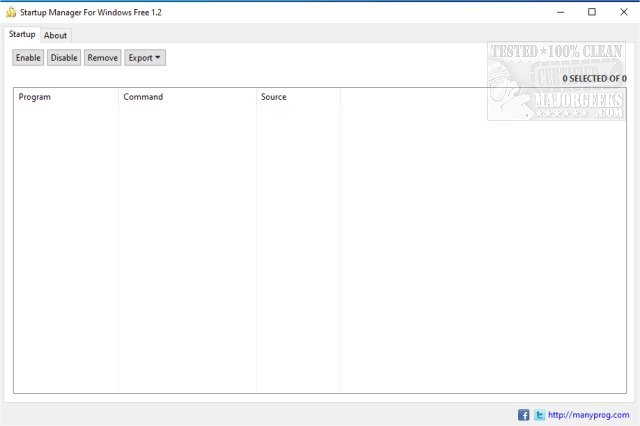Visit the manyprog.com link
Viewport: 640px width, 426px height.
click(x=589, y=415)
